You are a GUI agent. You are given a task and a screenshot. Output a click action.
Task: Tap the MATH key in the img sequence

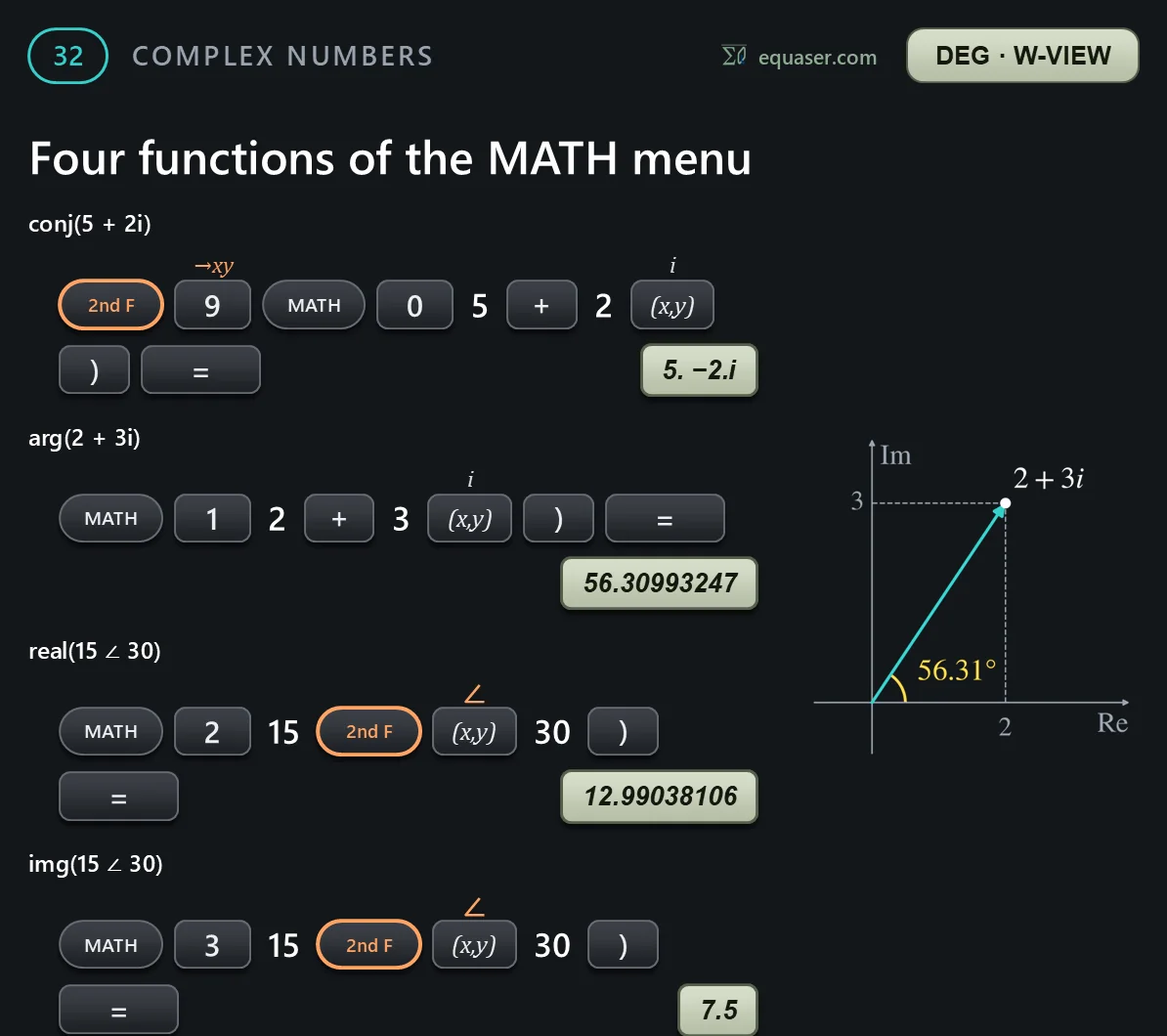click(110, 945)
